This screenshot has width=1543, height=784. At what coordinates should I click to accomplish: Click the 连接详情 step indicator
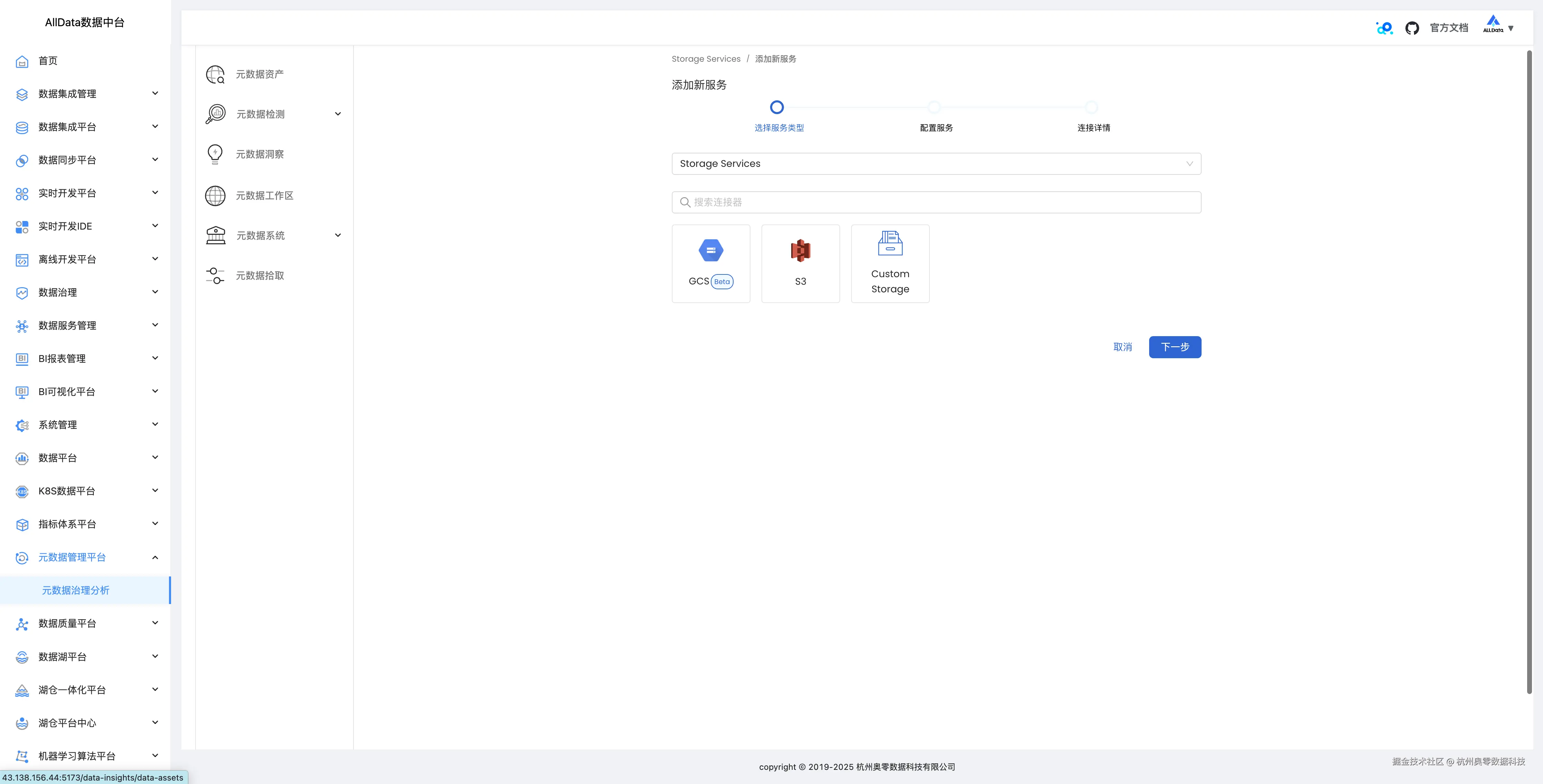(1091, 107)
